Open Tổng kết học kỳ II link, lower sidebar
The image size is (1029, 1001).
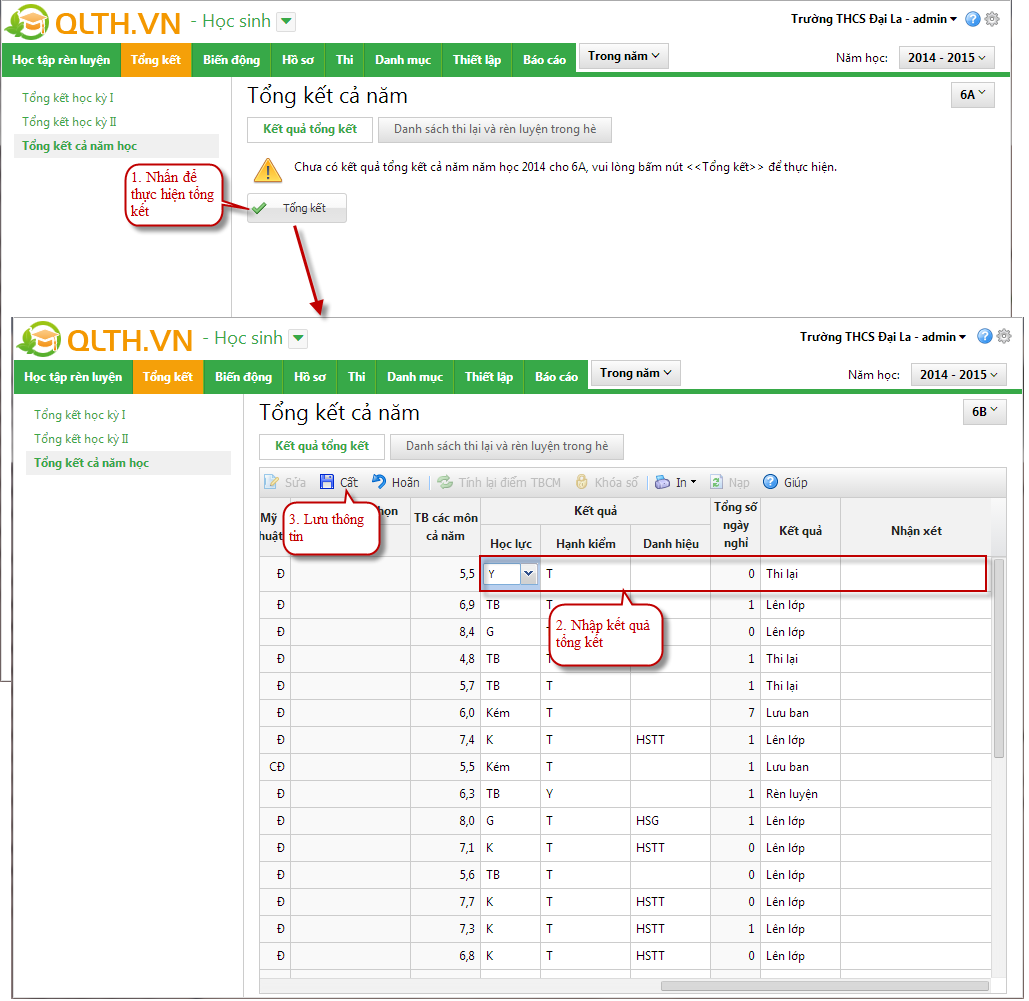point(81,438)
